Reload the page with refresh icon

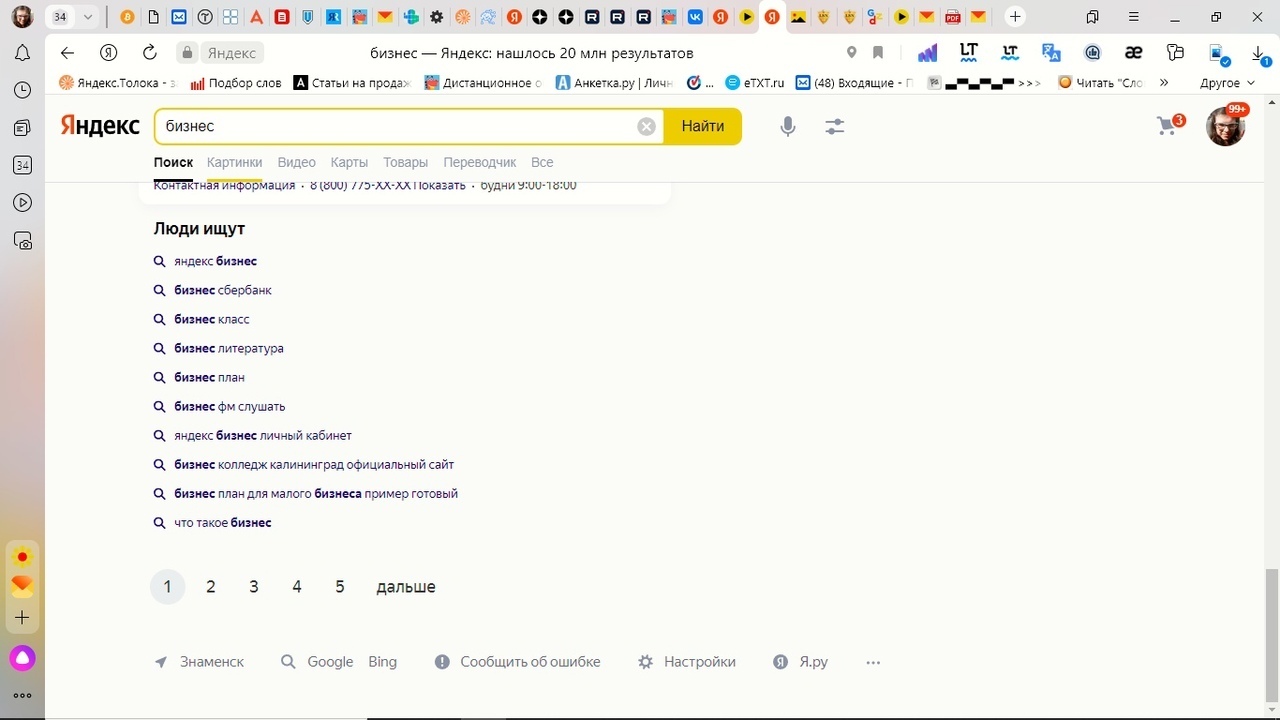tap(150, 53)
